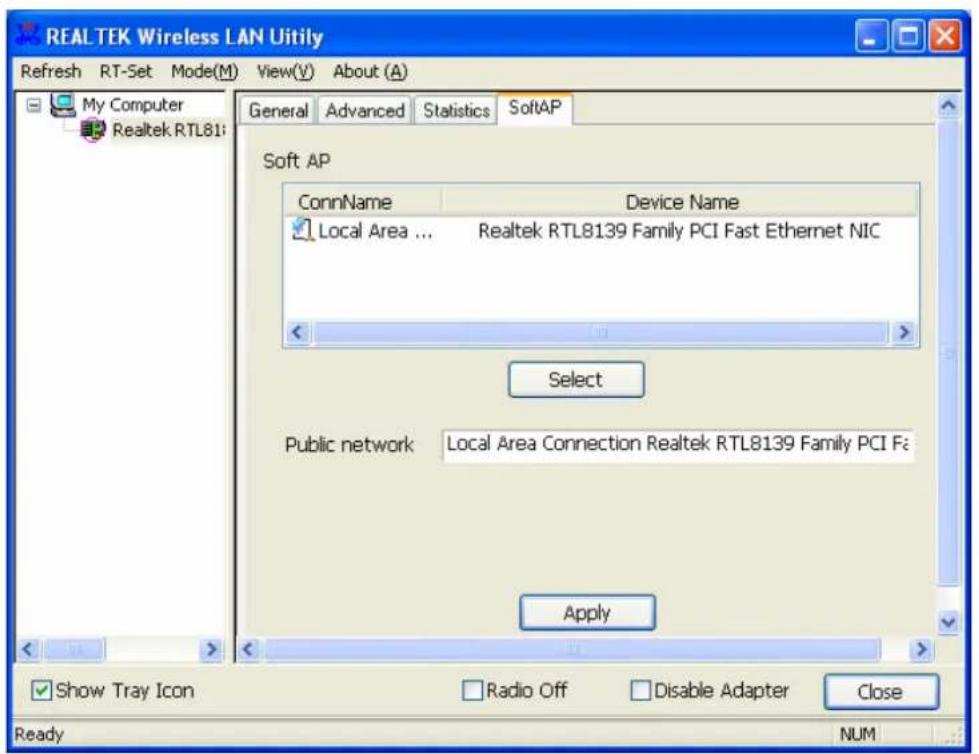Switch to the SoftAP tab
Screen dimensions: 979x754
pos(534,108)
